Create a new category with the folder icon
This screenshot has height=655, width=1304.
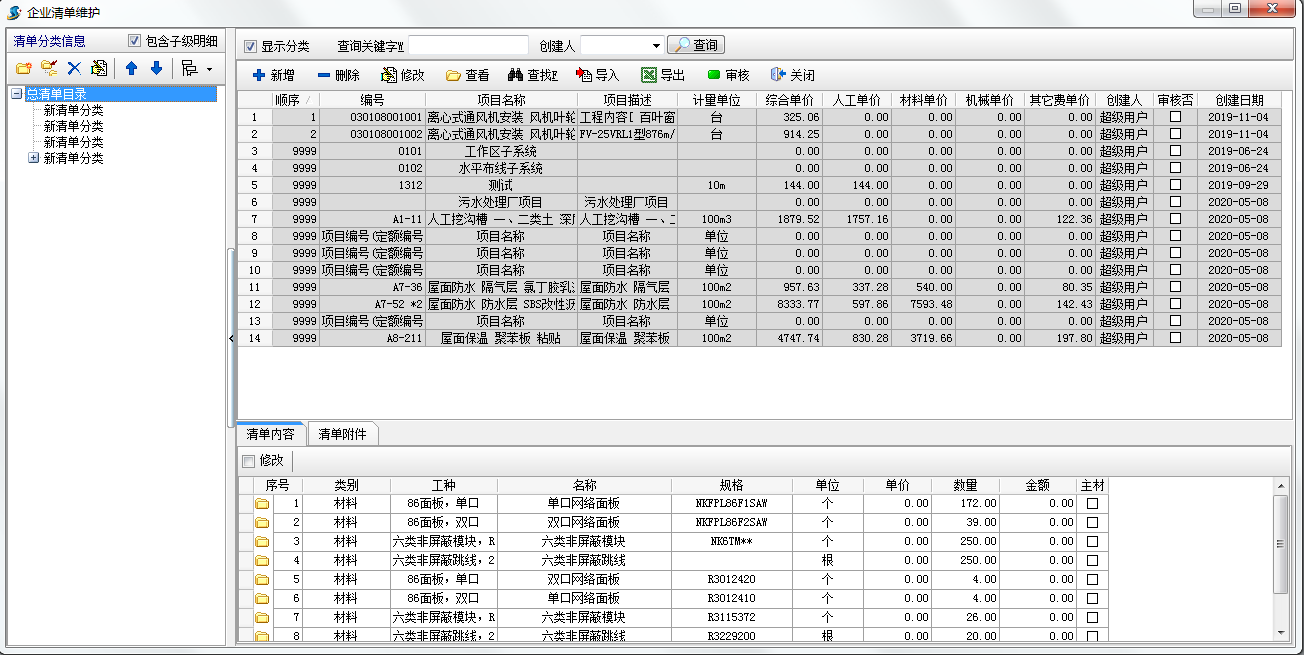pyautogui.click(x=22, y=66)
